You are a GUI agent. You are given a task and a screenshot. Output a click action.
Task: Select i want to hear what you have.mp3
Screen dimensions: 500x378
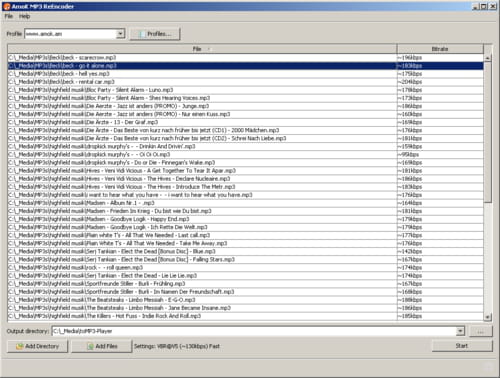(245, 195)
